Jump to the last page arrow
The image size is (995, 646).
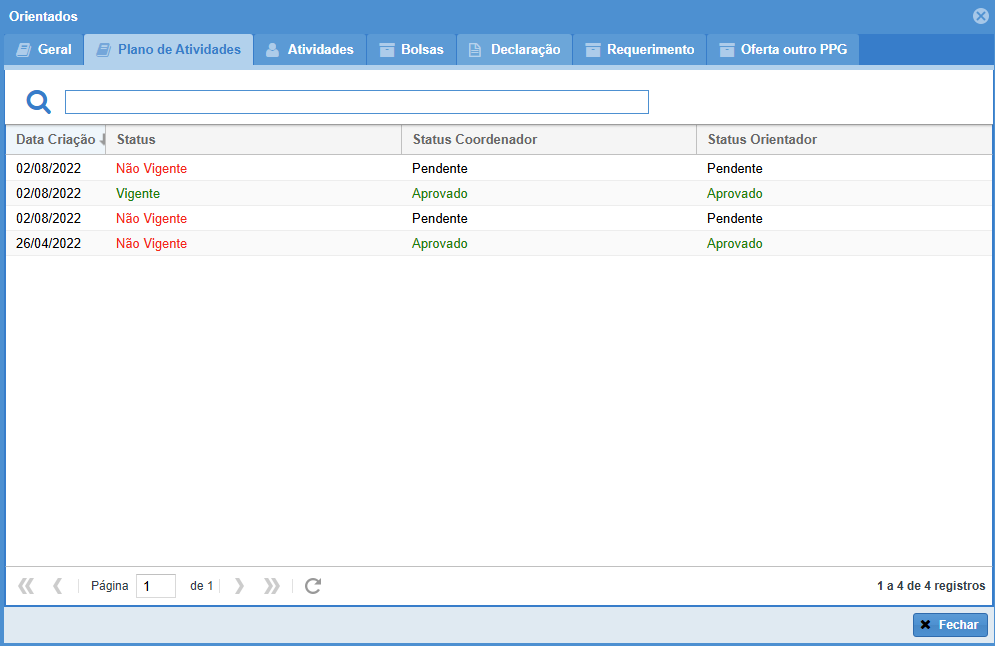pos(271,586)
